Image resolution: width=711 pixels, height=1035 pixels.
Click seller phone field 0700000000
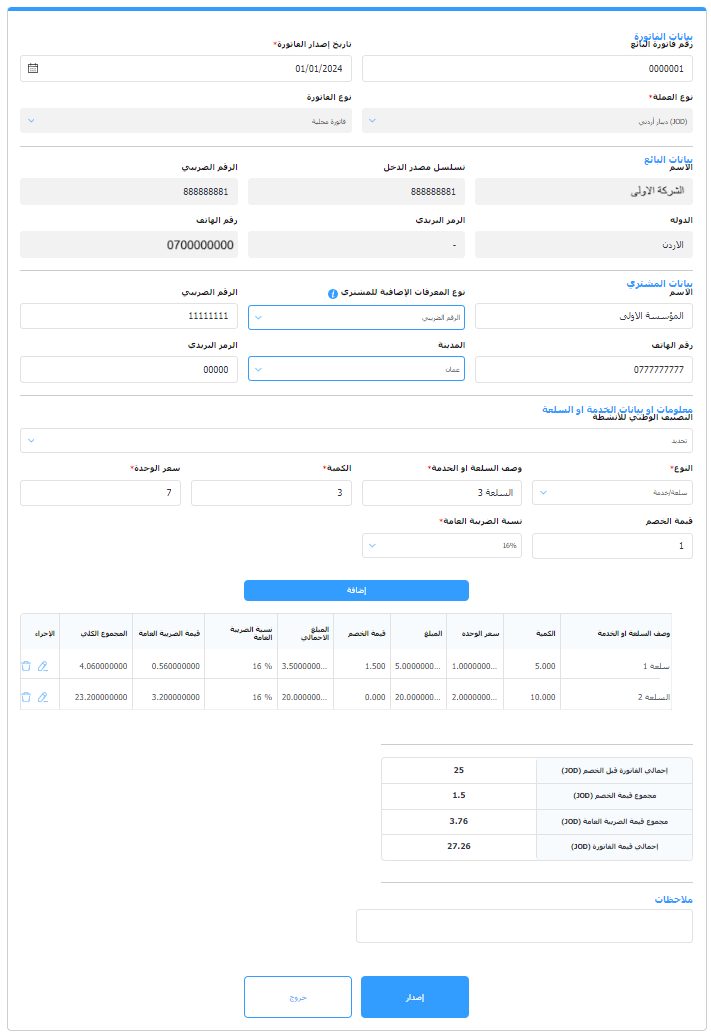click(x=129, y=244)
